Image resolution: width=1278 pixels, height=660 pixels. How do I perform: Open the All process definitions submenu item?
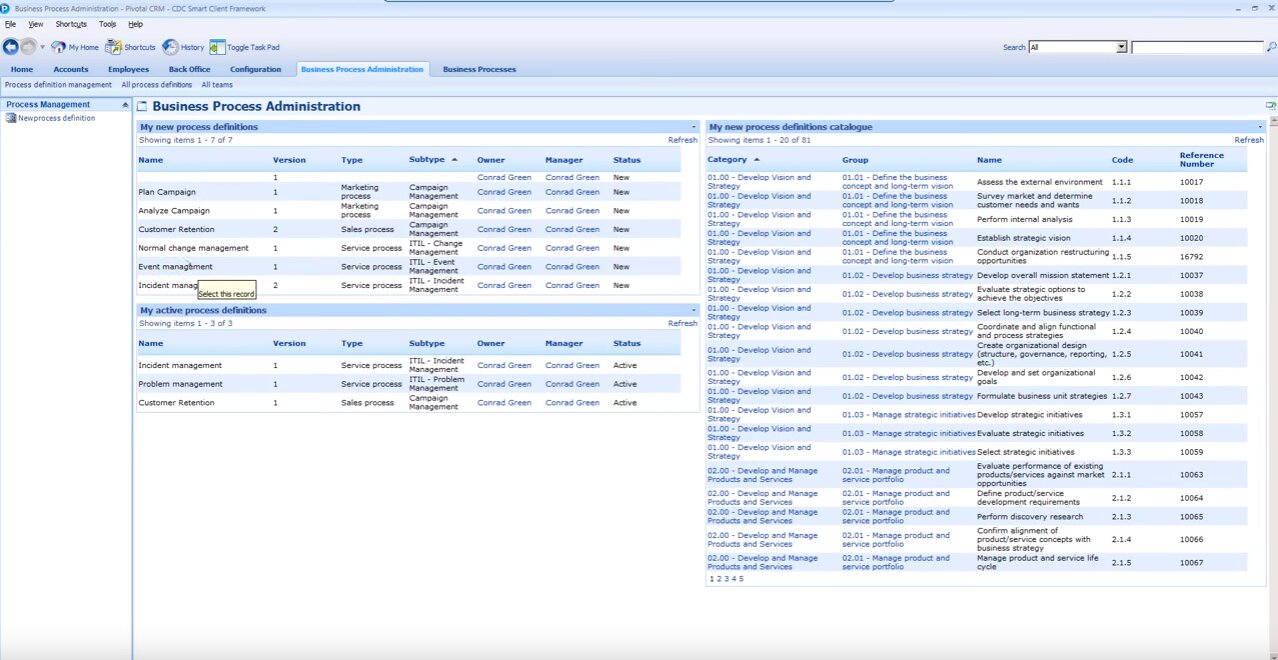(157, 85)
